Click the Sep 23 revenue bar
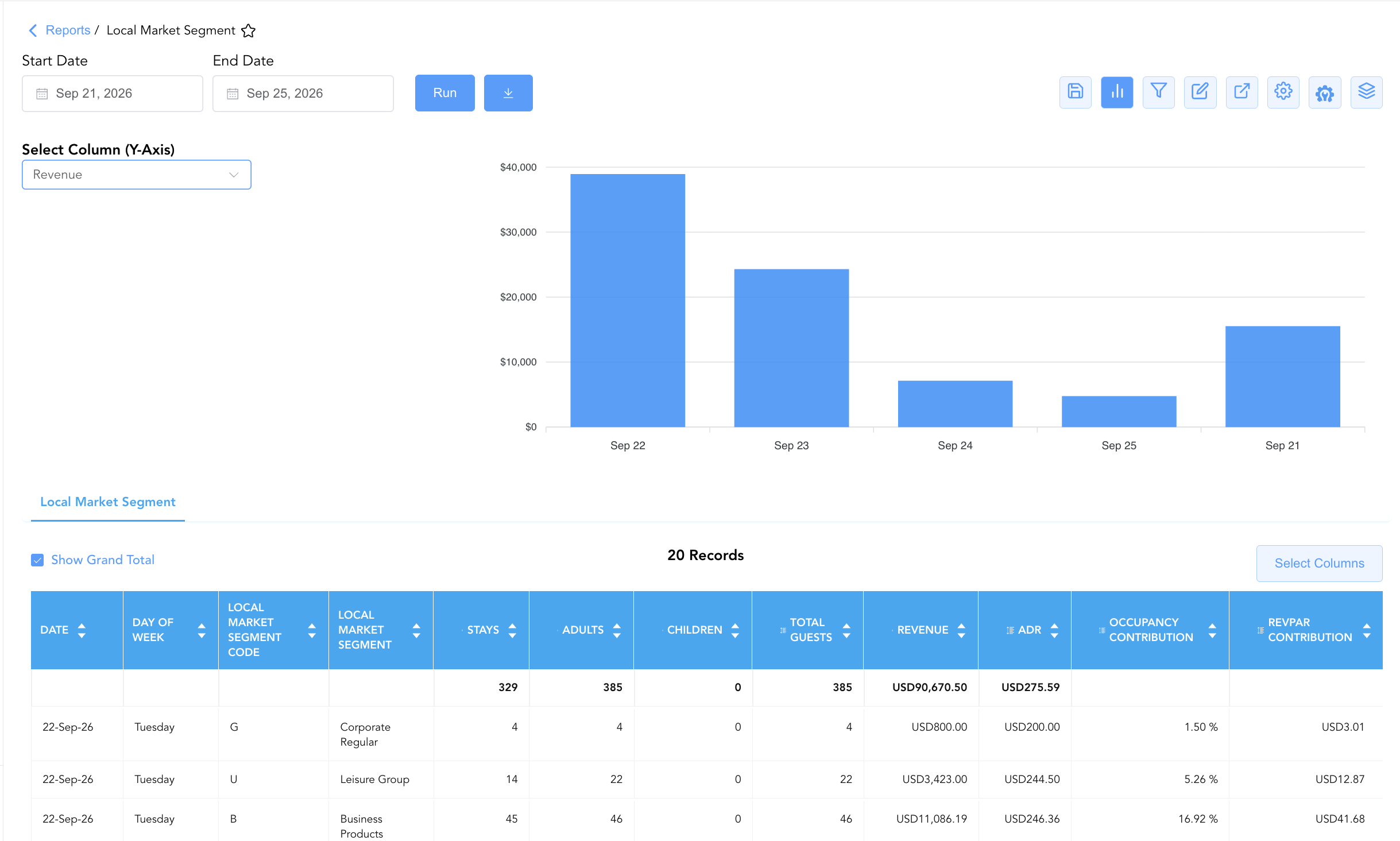1400x841 pixels. 791,348
